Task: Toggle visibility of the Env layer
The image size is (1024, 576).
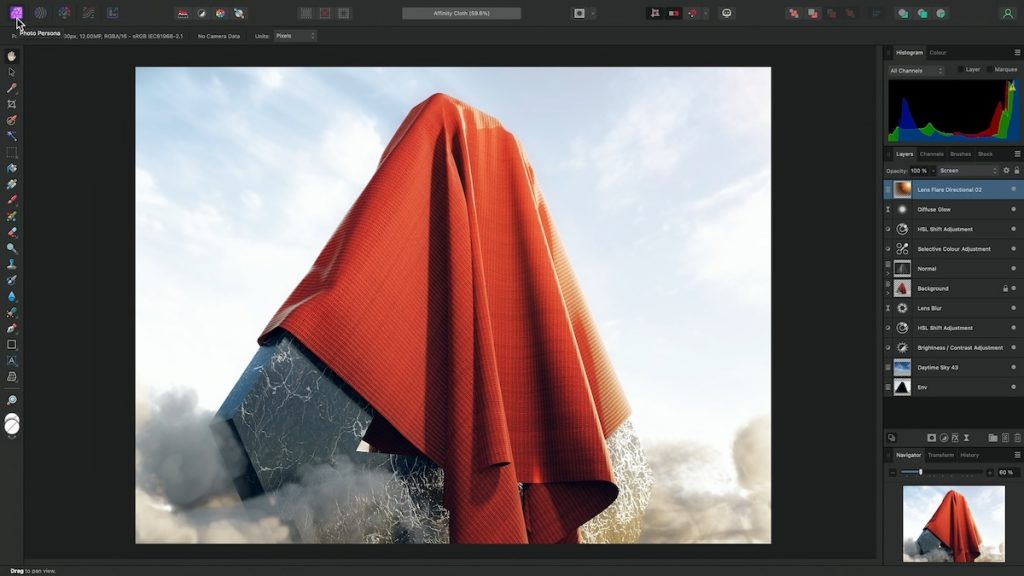Action: coord(1014,387)
